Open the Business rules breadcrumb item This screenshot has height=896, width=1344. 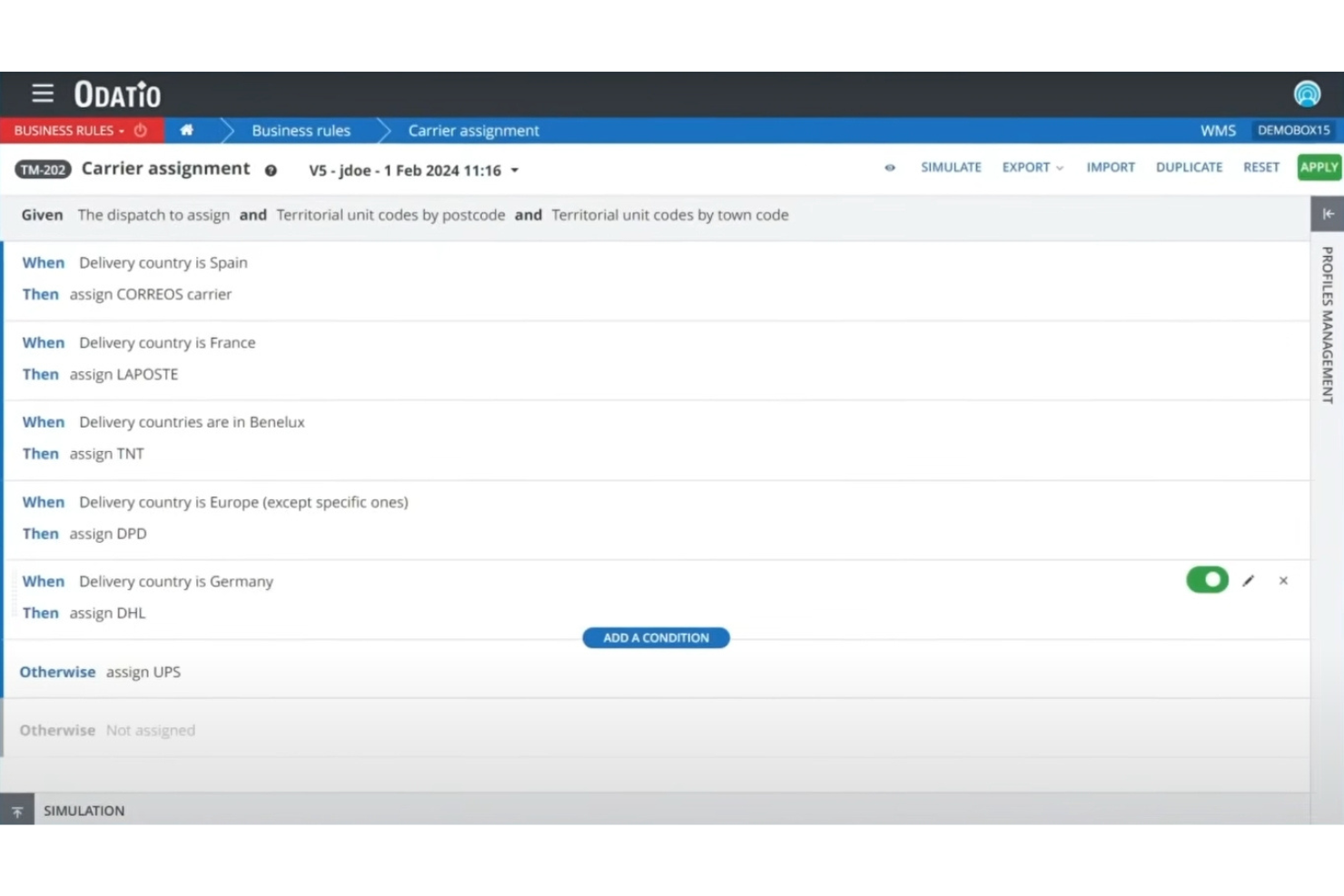[x=301, y=130]
